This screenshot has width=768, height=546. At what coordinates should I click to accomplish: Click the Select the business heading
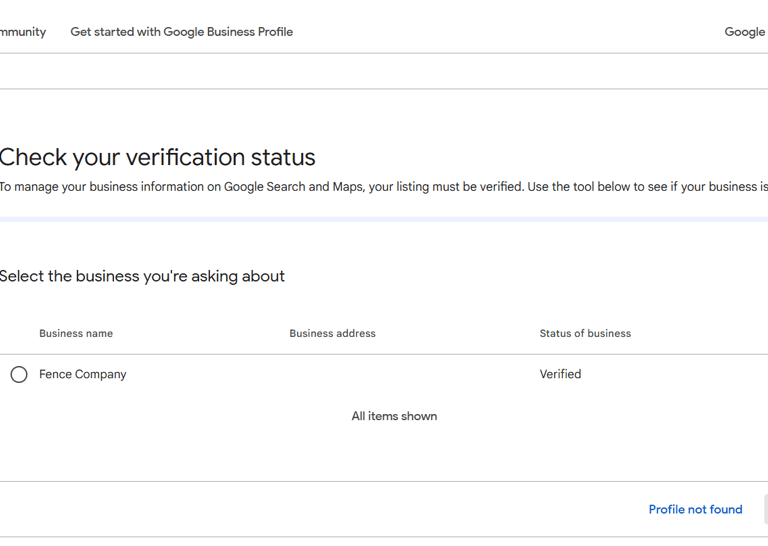142,277
